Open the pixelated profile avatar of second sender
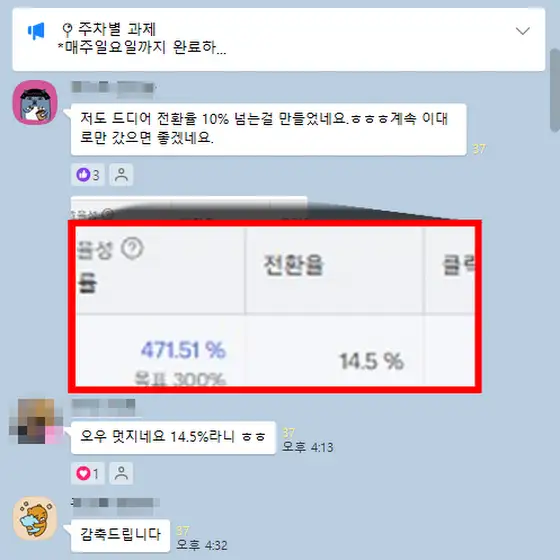The width and height of the screenshot is (560, 560). click(35, 421)
